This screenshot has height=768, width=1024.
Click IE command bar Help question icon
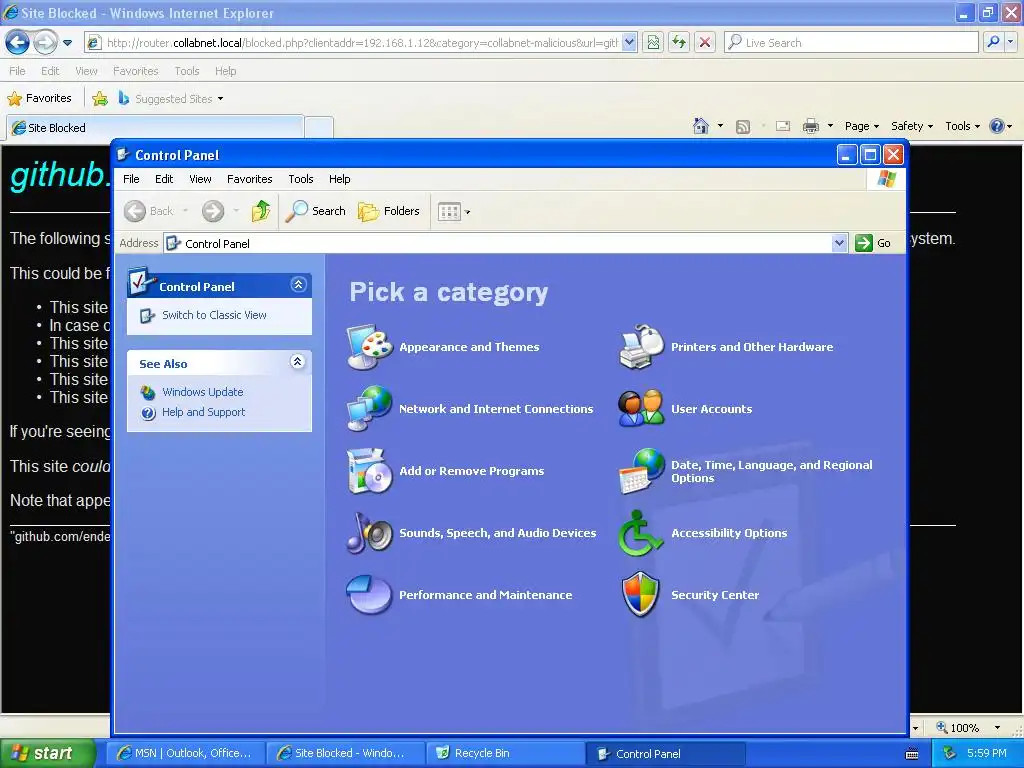997,126
